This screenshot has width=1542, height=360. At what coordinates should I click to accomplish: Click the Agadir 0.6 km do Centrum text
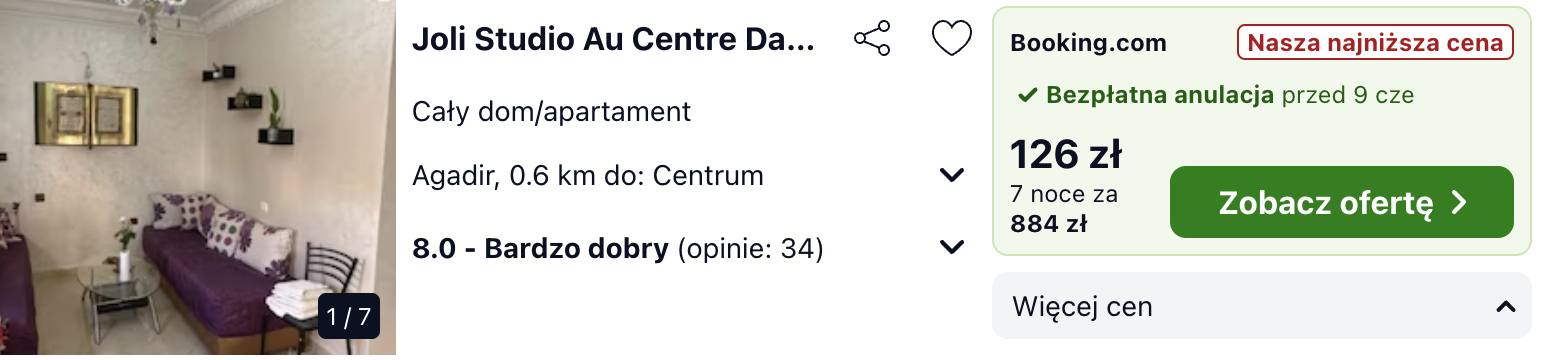pyautogui.click(x=588, y=176)
